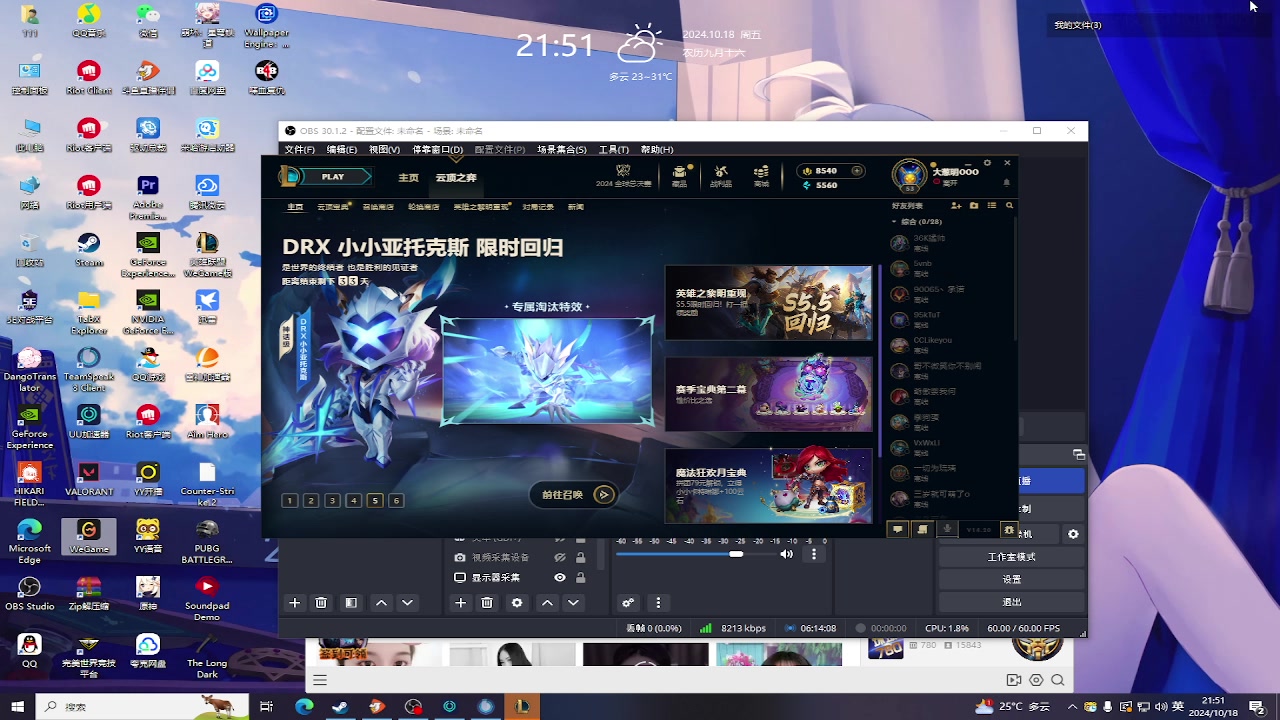1280x720 pixels.
Task: Mute the audio mixer speaker in OBS
Action: [x=787, y=554]
